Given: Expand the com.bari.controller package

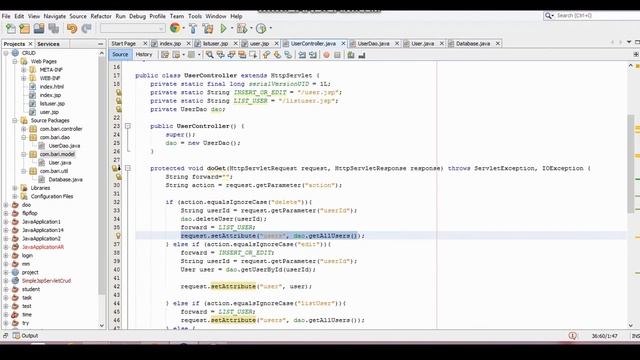Looking at the screenshot, I should click(24, 129).
